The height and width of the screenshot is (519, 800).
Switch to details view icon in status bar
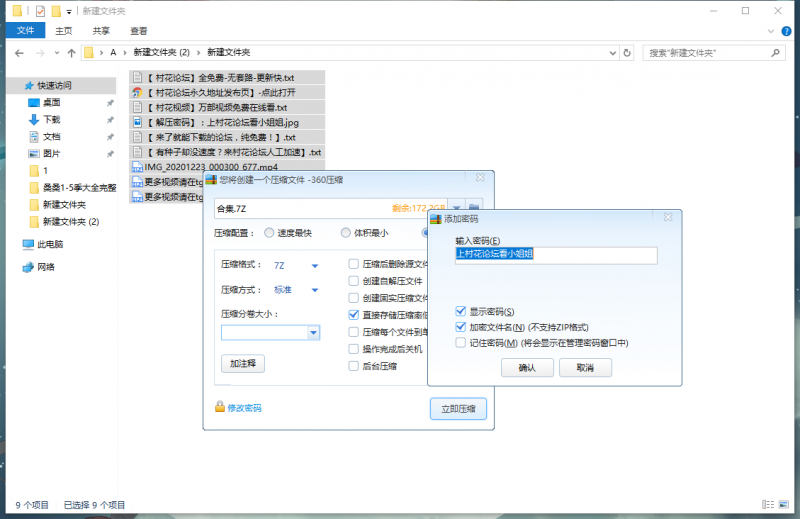coord(768,505)
